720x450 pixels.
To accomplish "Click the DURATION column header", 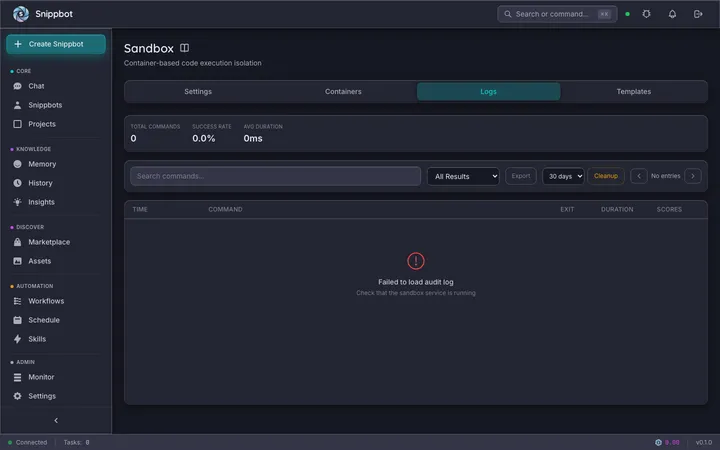I will coord(617,209).
